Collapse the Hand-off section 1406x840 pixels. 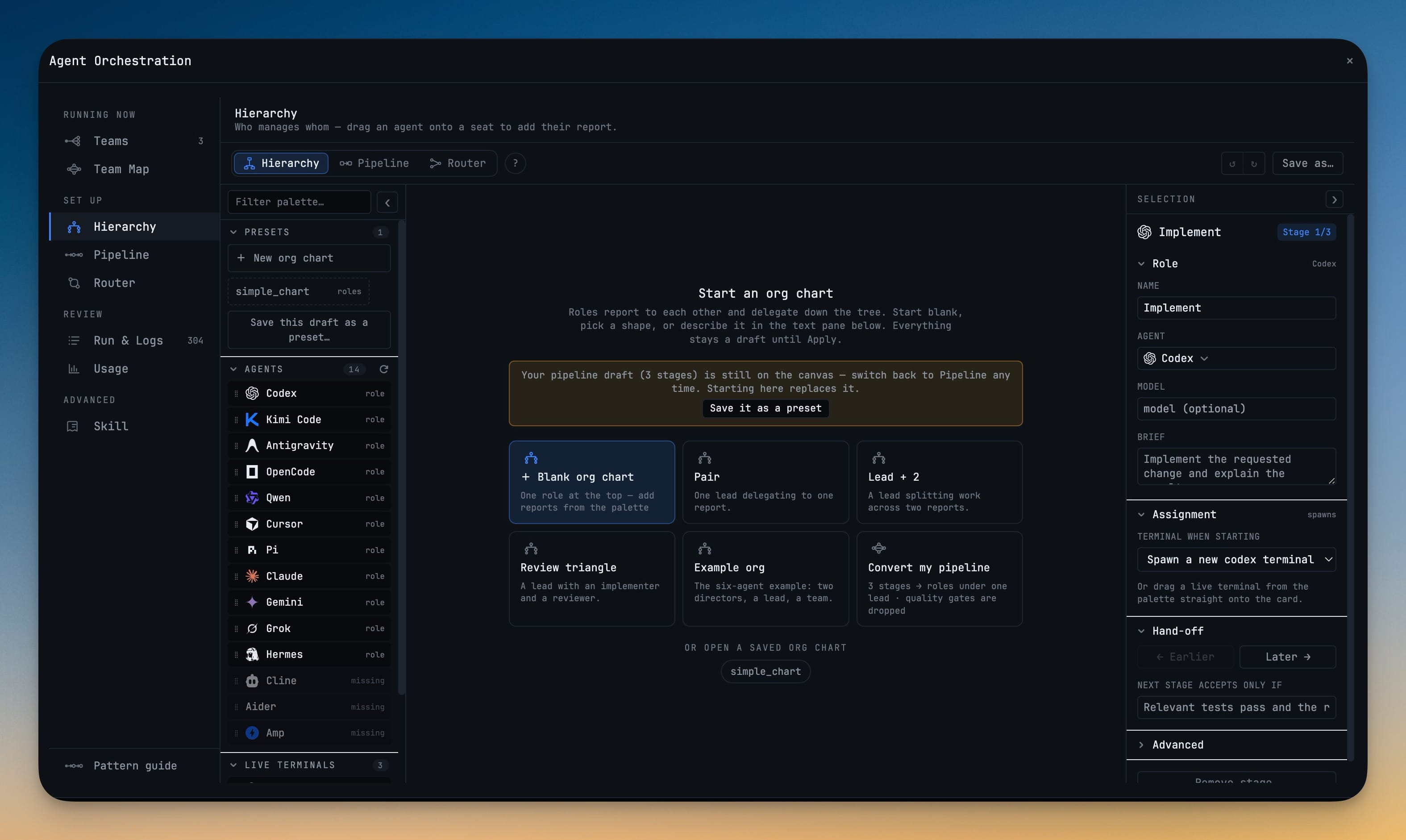tap(1141, 631)
